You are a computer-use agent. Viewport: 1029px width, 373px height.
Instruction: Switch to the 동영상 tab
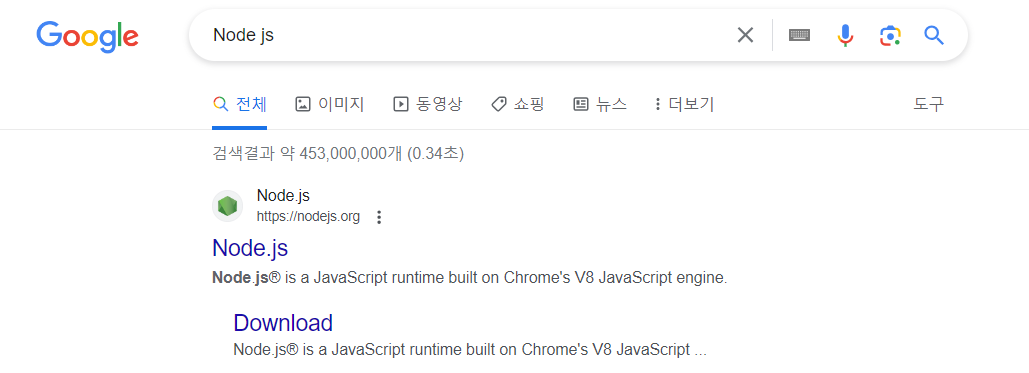click(427, 104)
